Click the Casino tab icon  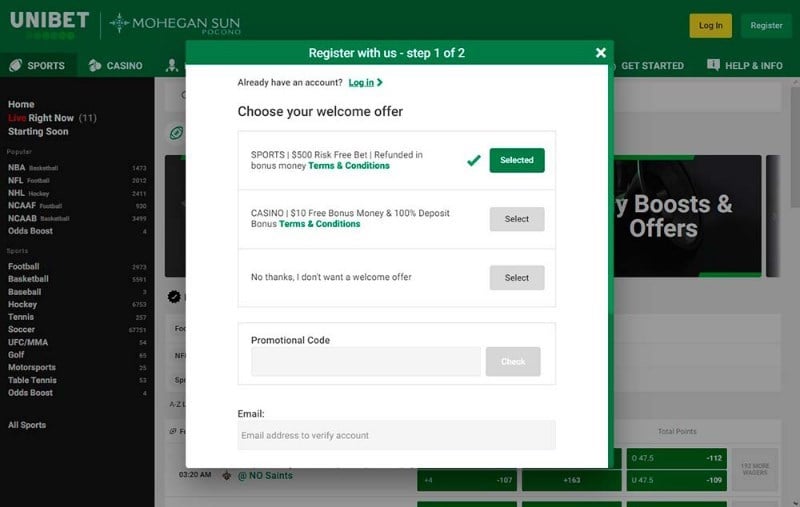coord(95,66)
